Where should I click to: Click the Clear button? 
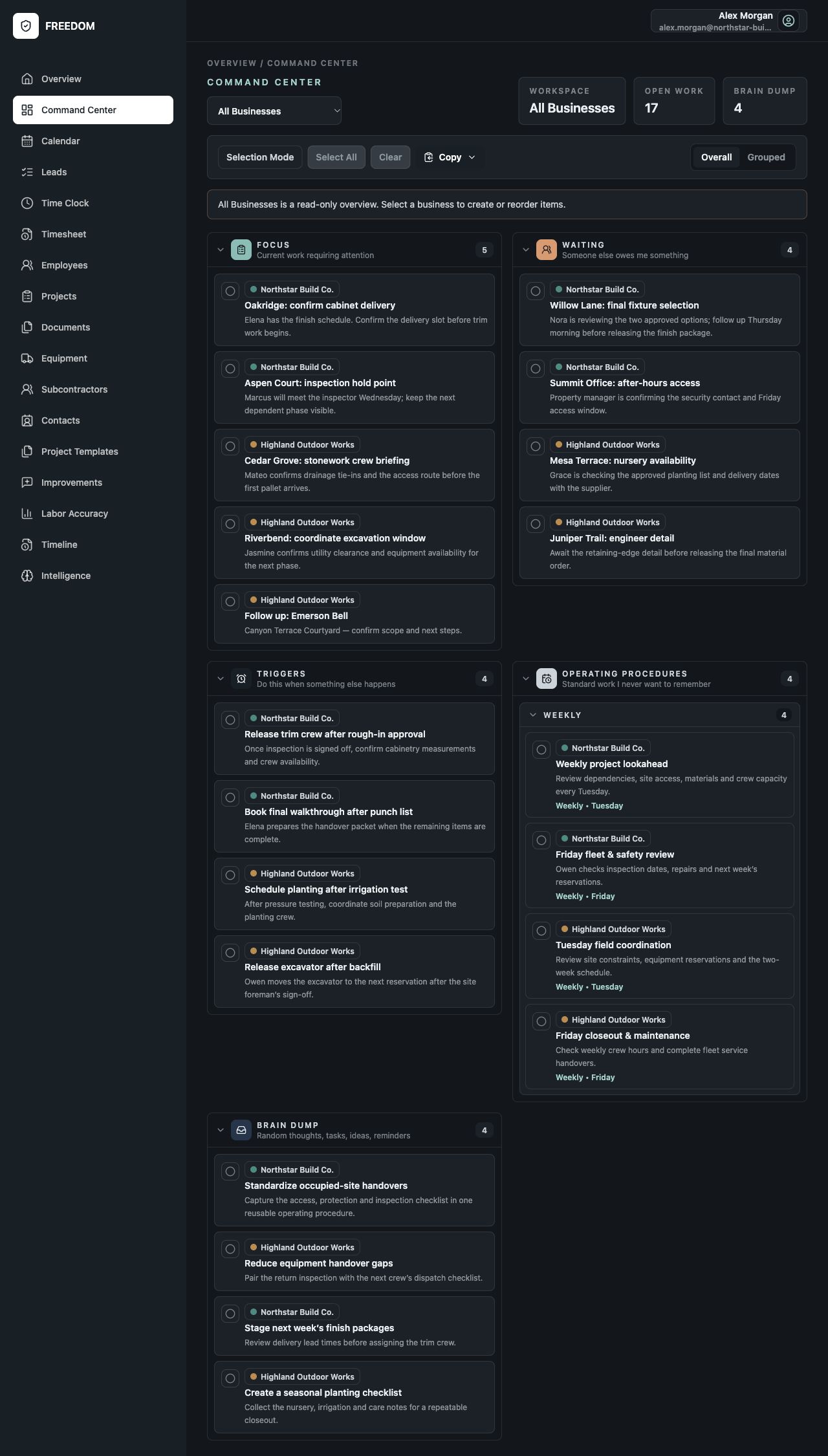pos(390,157)
